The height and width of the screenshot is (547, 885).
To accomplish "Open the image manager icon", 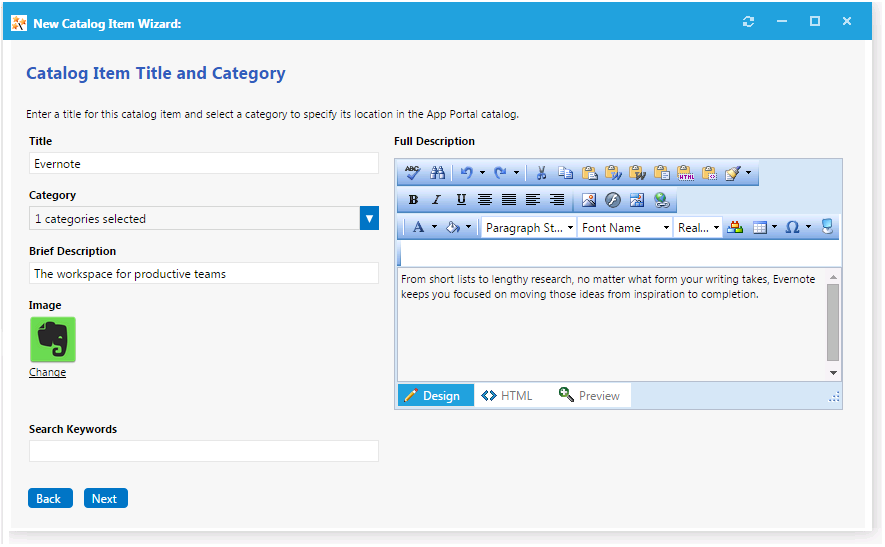I will coord(589,200).
